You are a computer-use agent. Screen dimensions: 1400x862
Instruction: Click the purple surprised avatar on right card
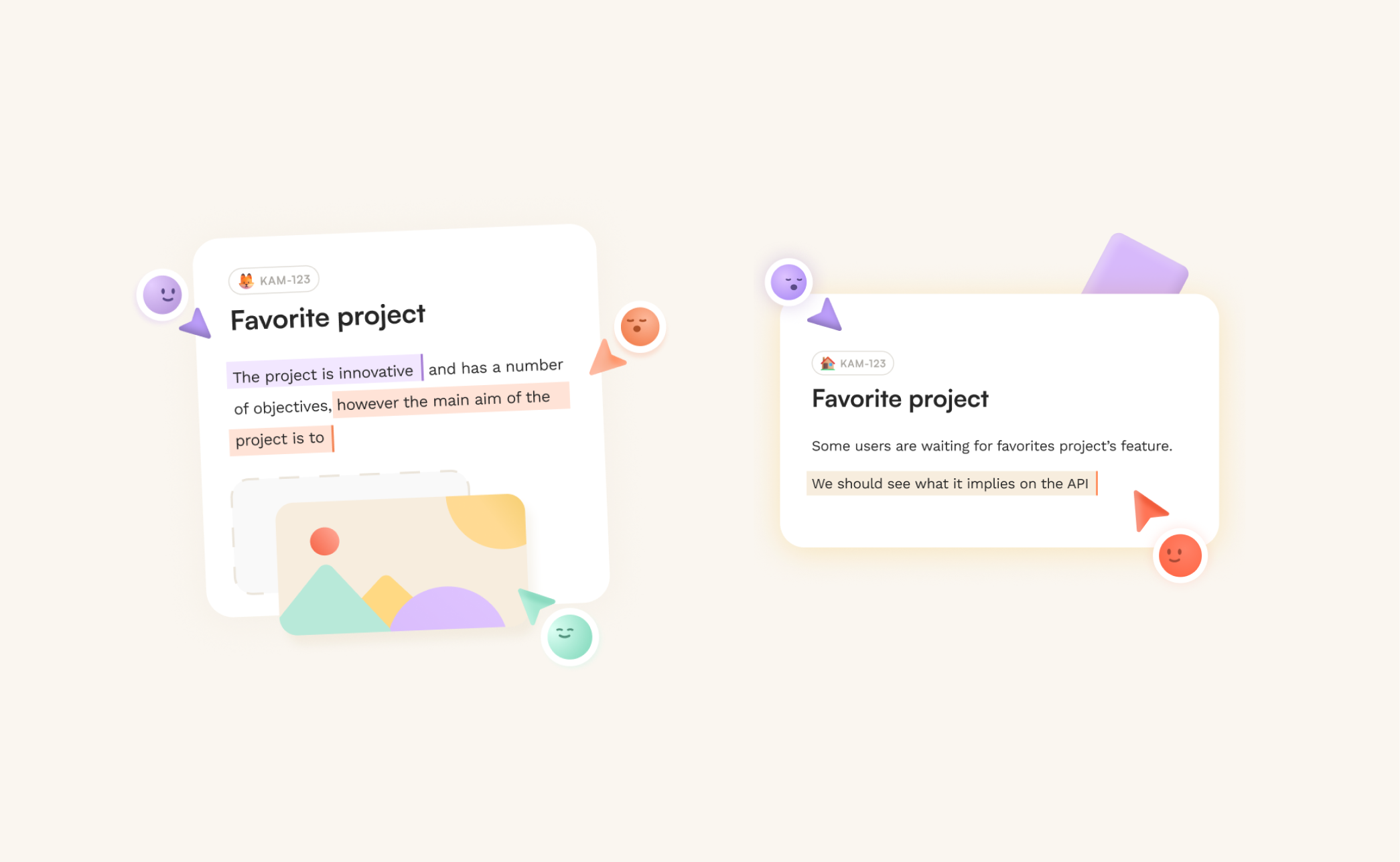click(x=788, y=282)
